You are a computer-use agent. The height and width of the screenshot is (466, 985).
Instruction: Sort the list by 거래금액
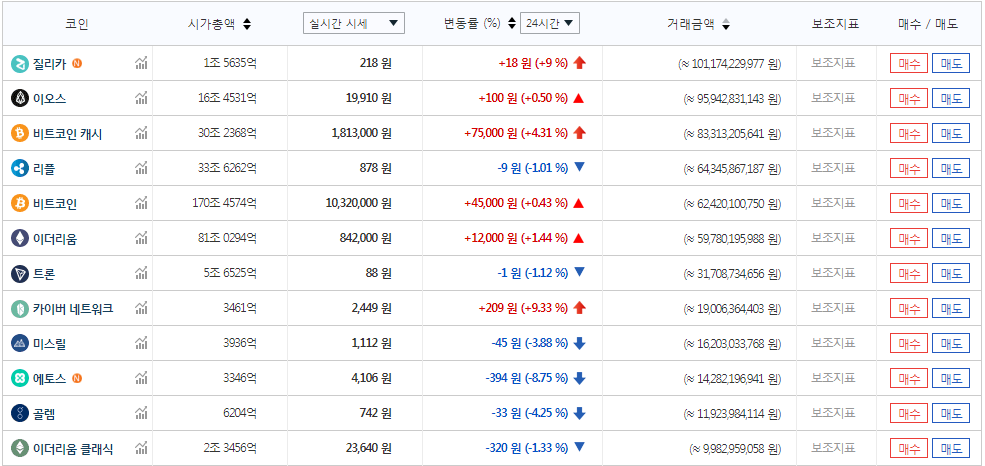(726, 24)
